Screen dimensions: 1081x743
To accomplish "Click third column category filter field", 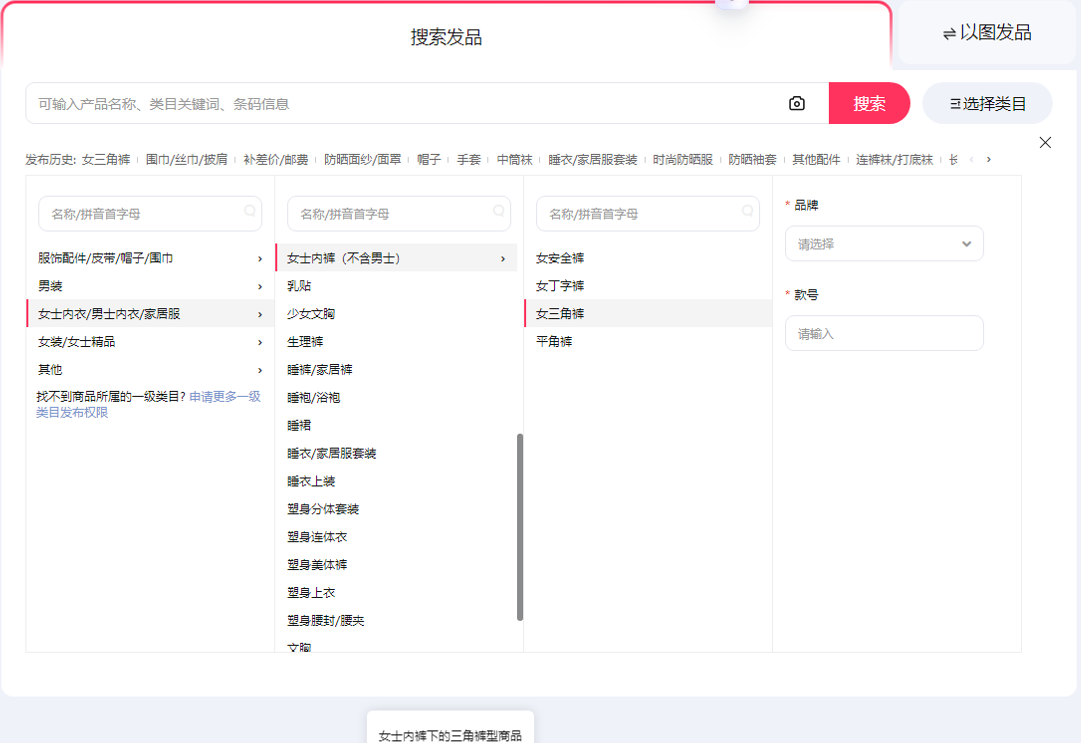I will click(x=648, y=214).
